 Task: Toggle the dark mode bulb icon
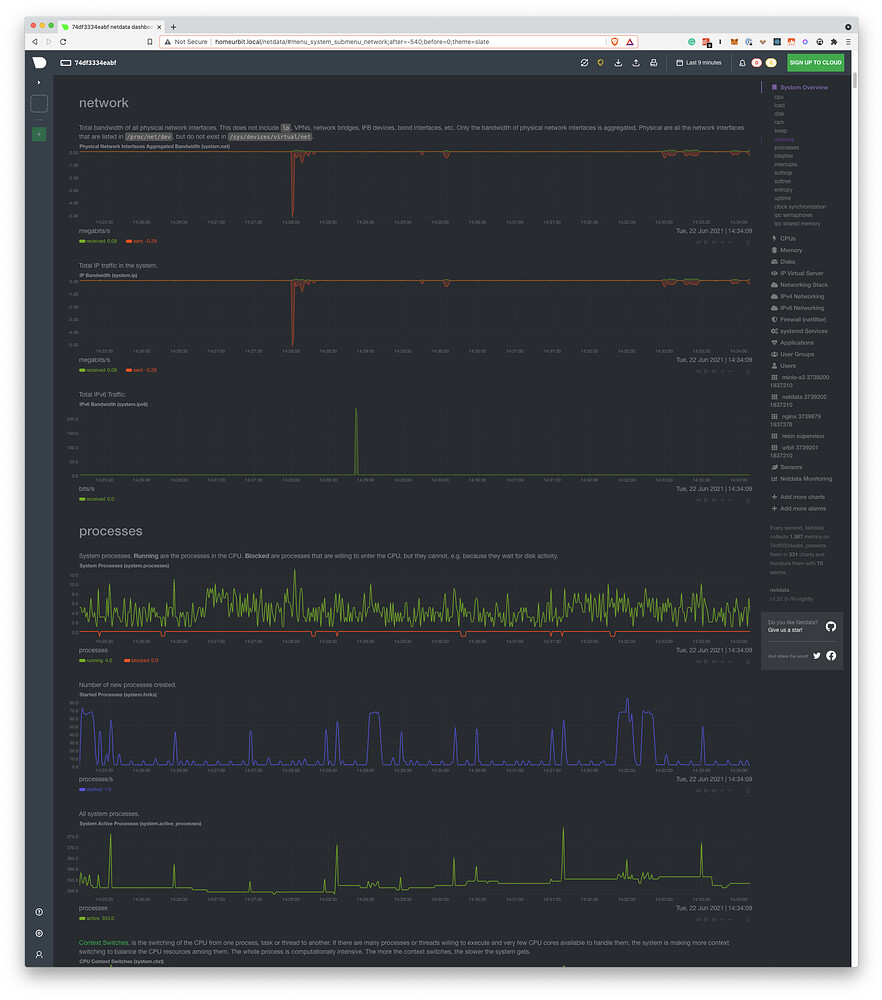[602, 62]
